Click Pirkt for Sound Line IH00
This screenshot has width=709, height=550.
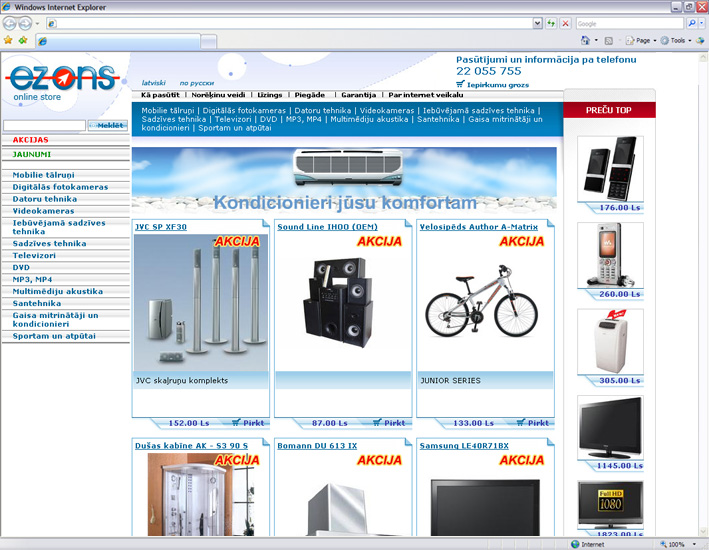coord(394,423)
